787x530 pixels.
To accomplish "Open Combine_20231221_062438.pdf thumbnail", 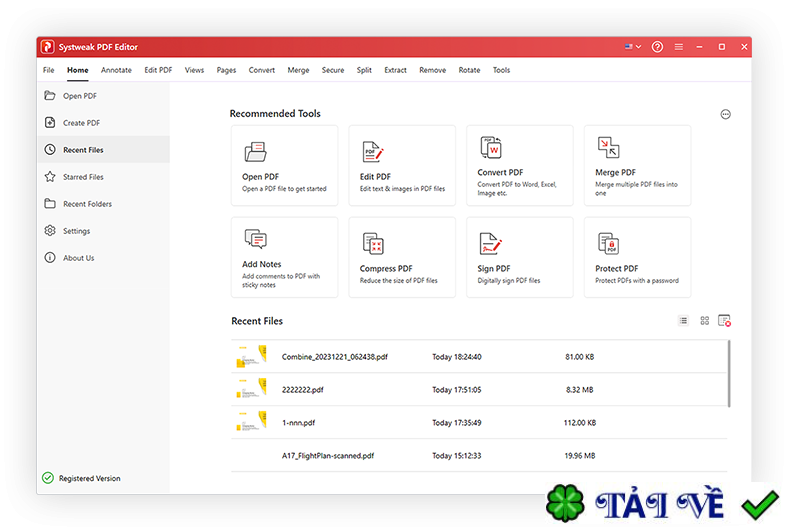I will point(251,356).
